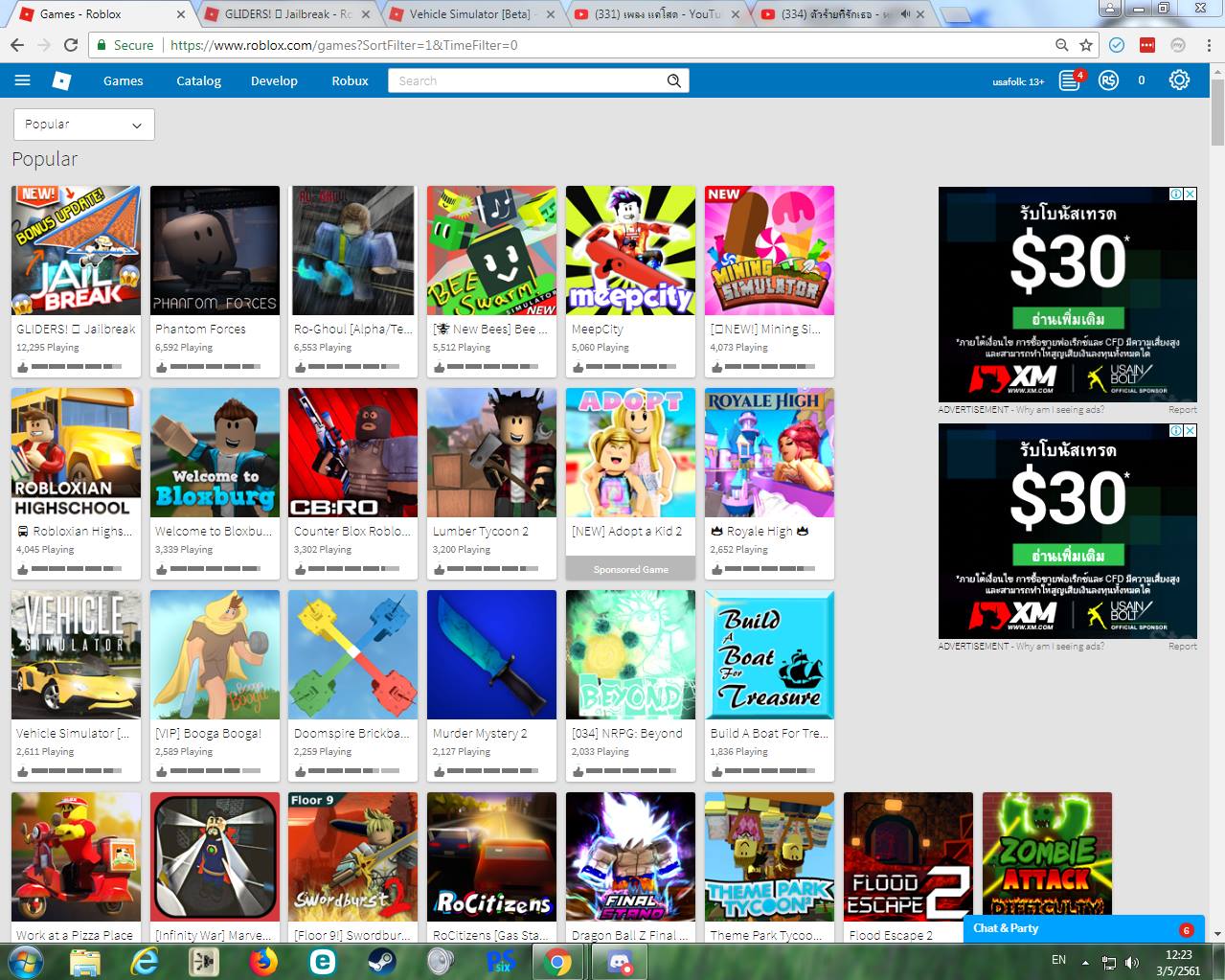Open the Lumber Tycoon 2 title link
Image resolution: width=1225 pixels, height=980 pixels.
[x=480, y=531]
